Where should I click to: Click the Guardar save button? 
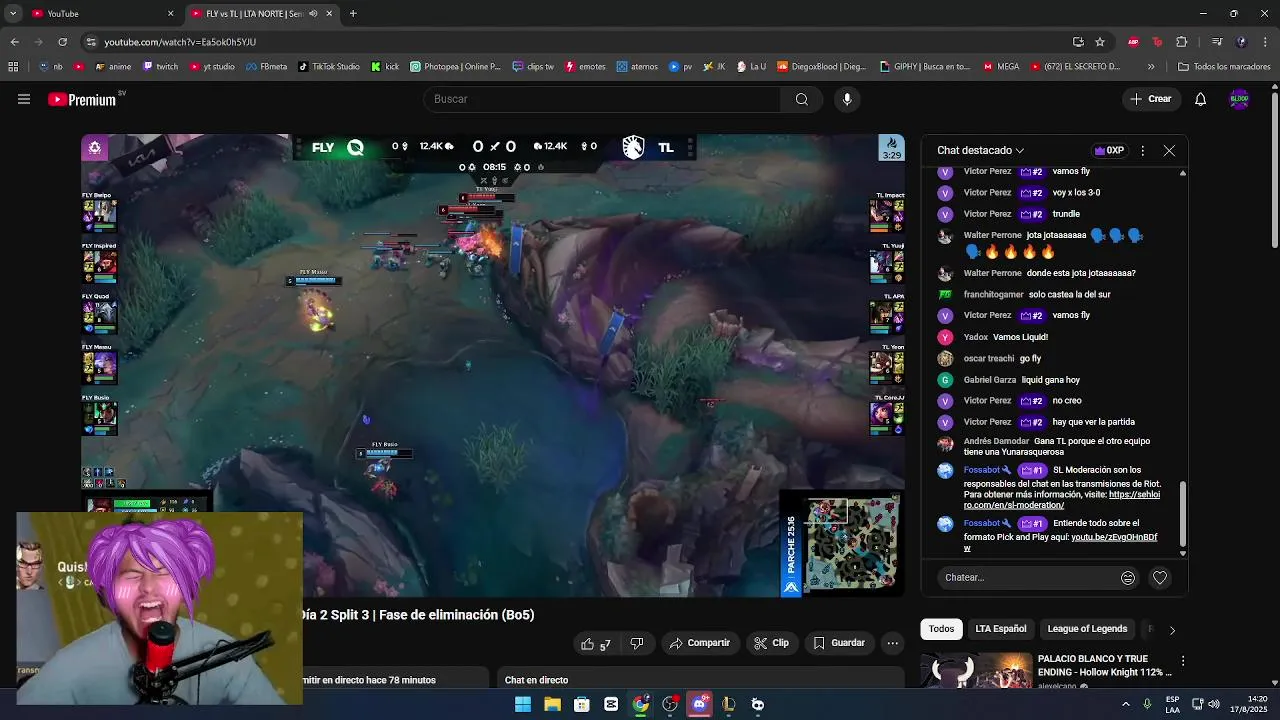839,643
